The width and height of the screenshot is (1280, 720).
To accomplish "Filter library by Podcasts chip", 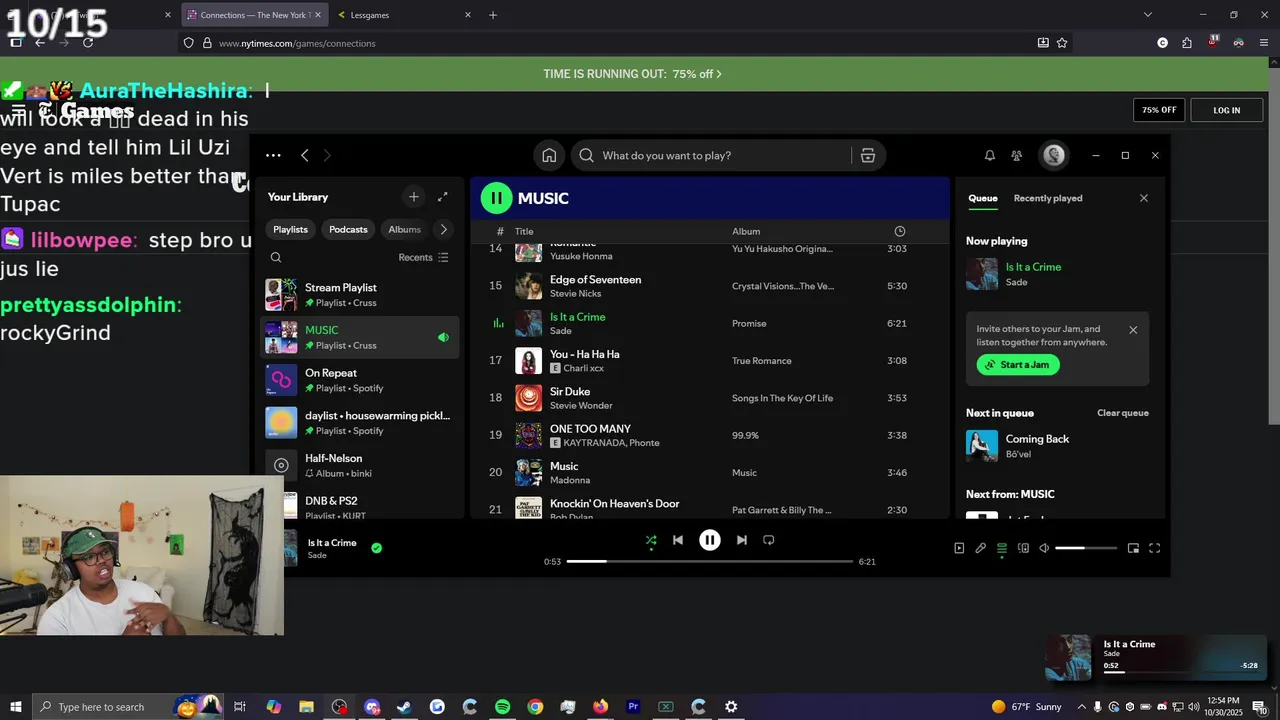I will 349,229.
